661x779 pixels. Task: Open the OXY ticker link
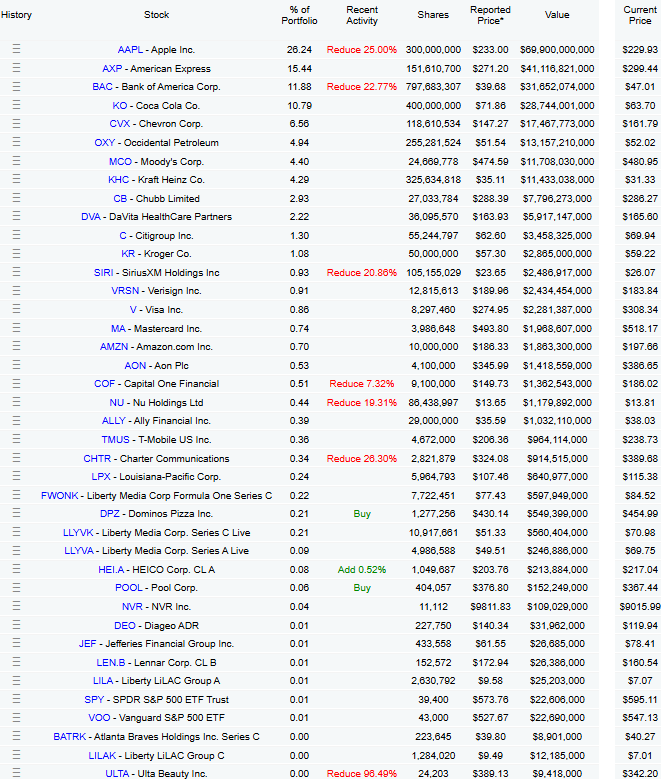(105, 143)
